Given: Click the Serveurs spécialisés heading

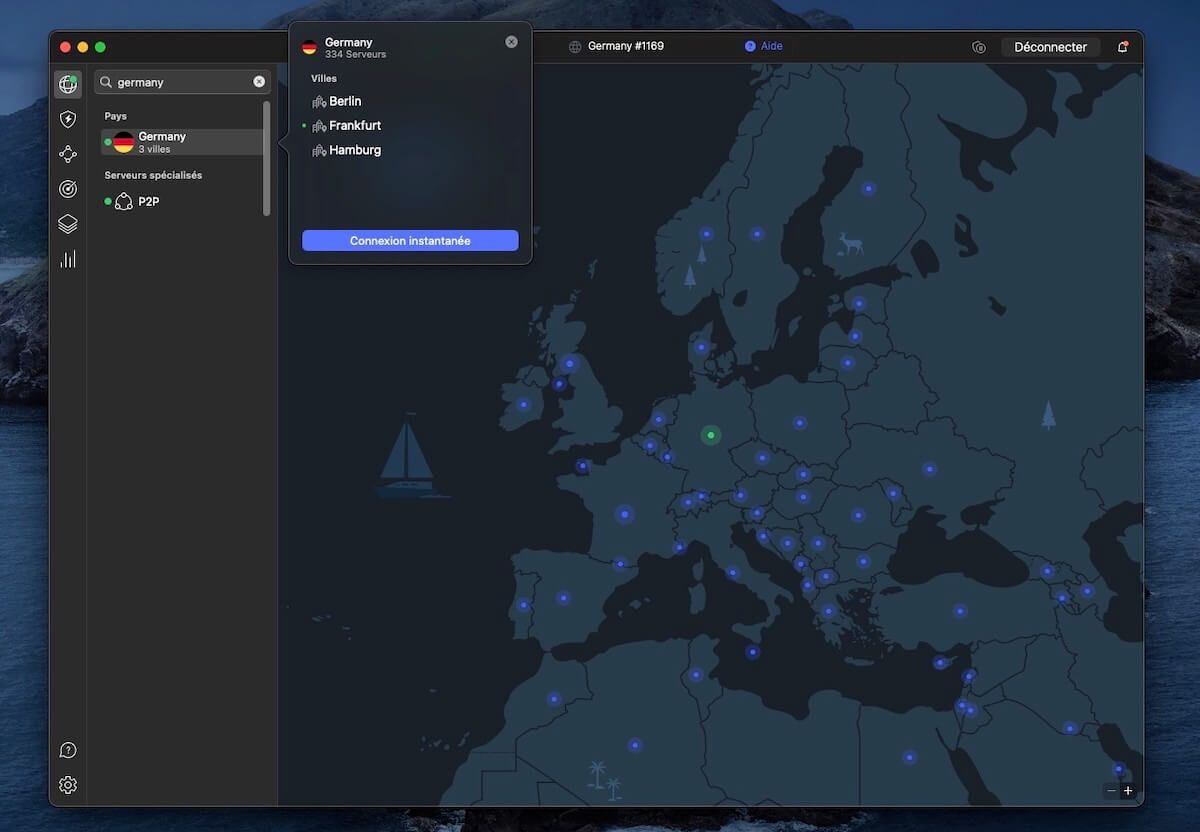Looking at the screenshot, I should (153, 175).
